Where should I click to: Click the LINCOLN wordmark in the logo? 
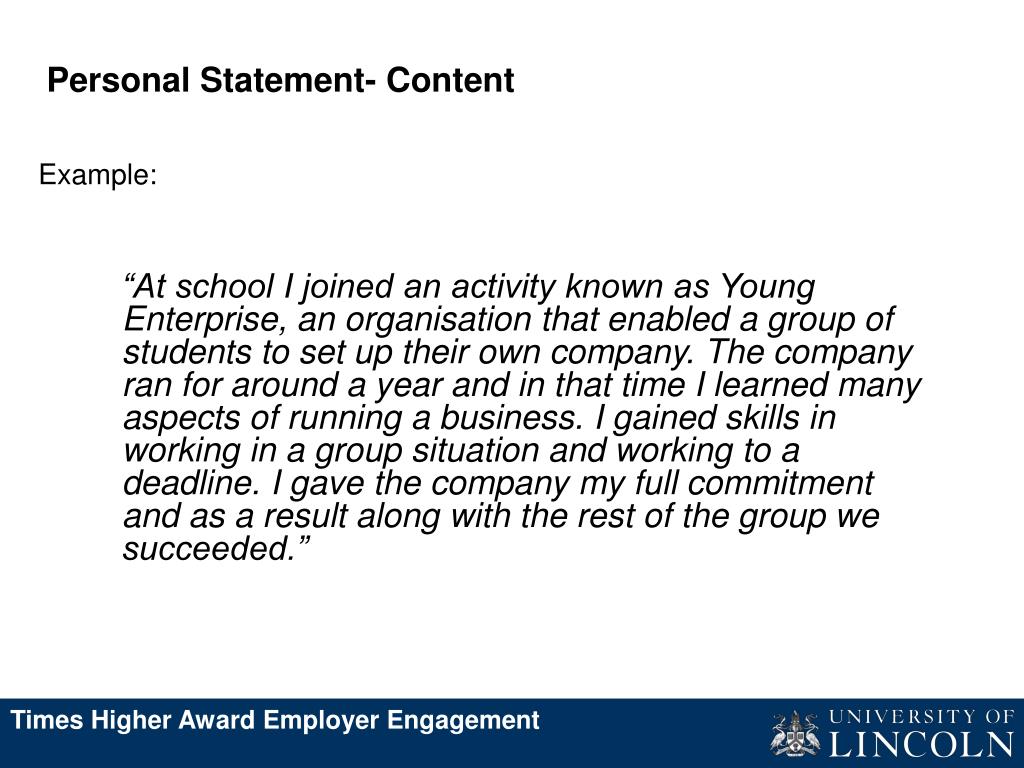pyautogui.click(x=921, y=744)
